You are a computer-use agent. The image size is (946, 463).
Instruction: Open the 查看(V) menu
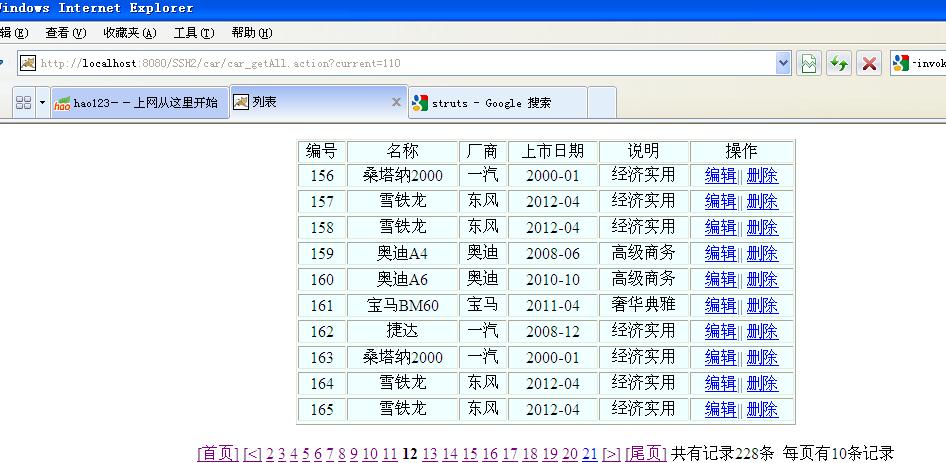pos(66,33)
